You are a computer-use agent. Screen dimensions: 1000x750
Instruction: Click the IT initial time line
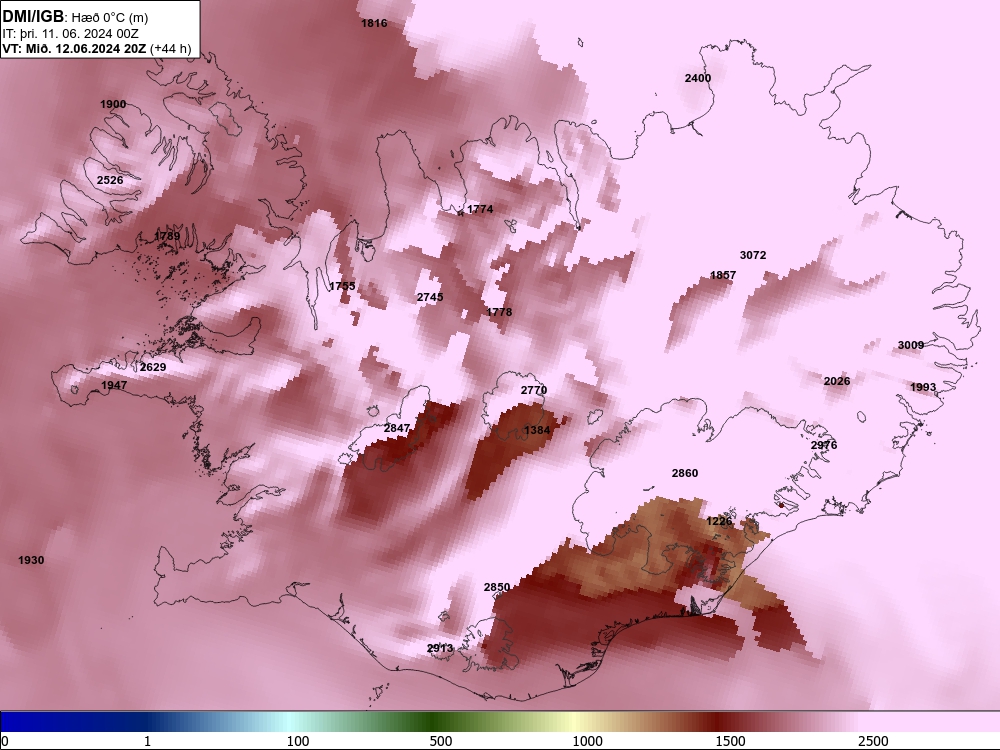[x=70, y=34]
